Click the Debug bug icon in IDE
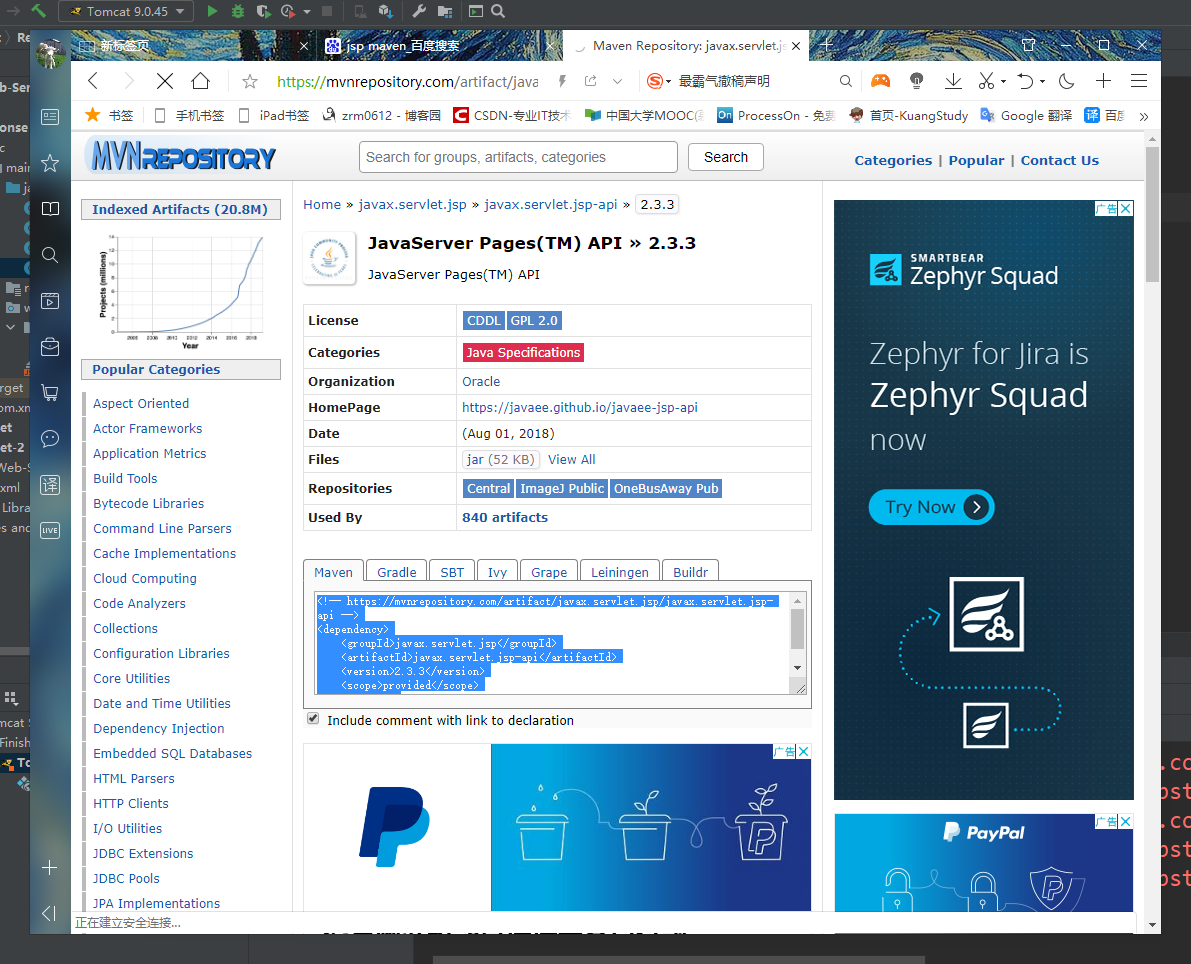Screen dimensions: 1191x964 [238, 11]
